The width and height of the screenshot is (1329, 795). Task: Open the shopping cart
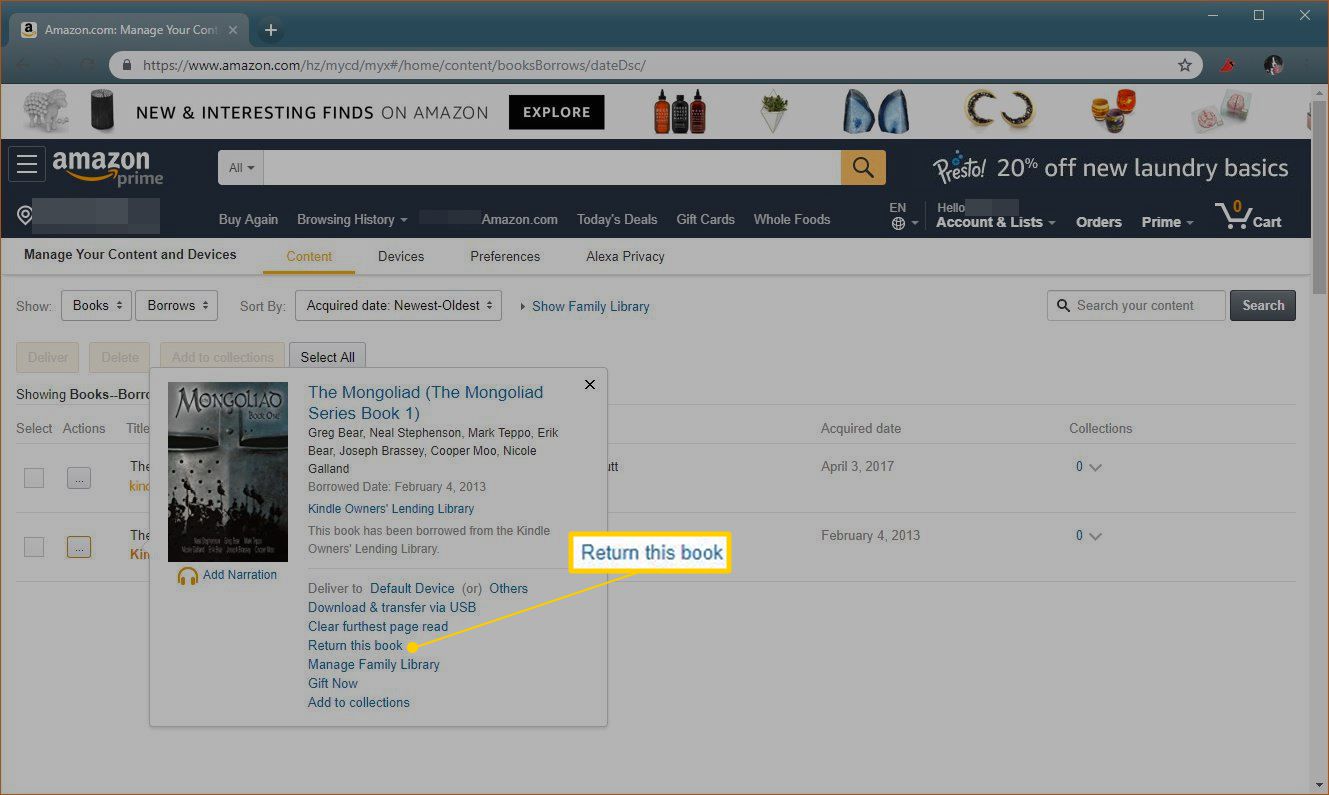pos(1248,216)
